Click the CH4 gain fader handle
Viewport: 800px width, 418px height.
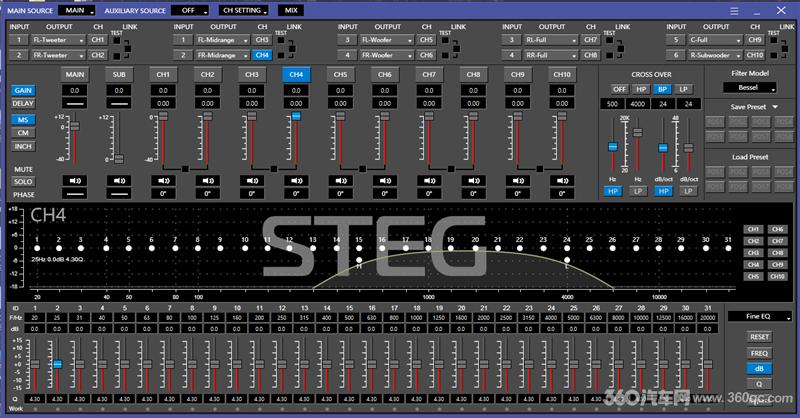[x=296, y=116]
